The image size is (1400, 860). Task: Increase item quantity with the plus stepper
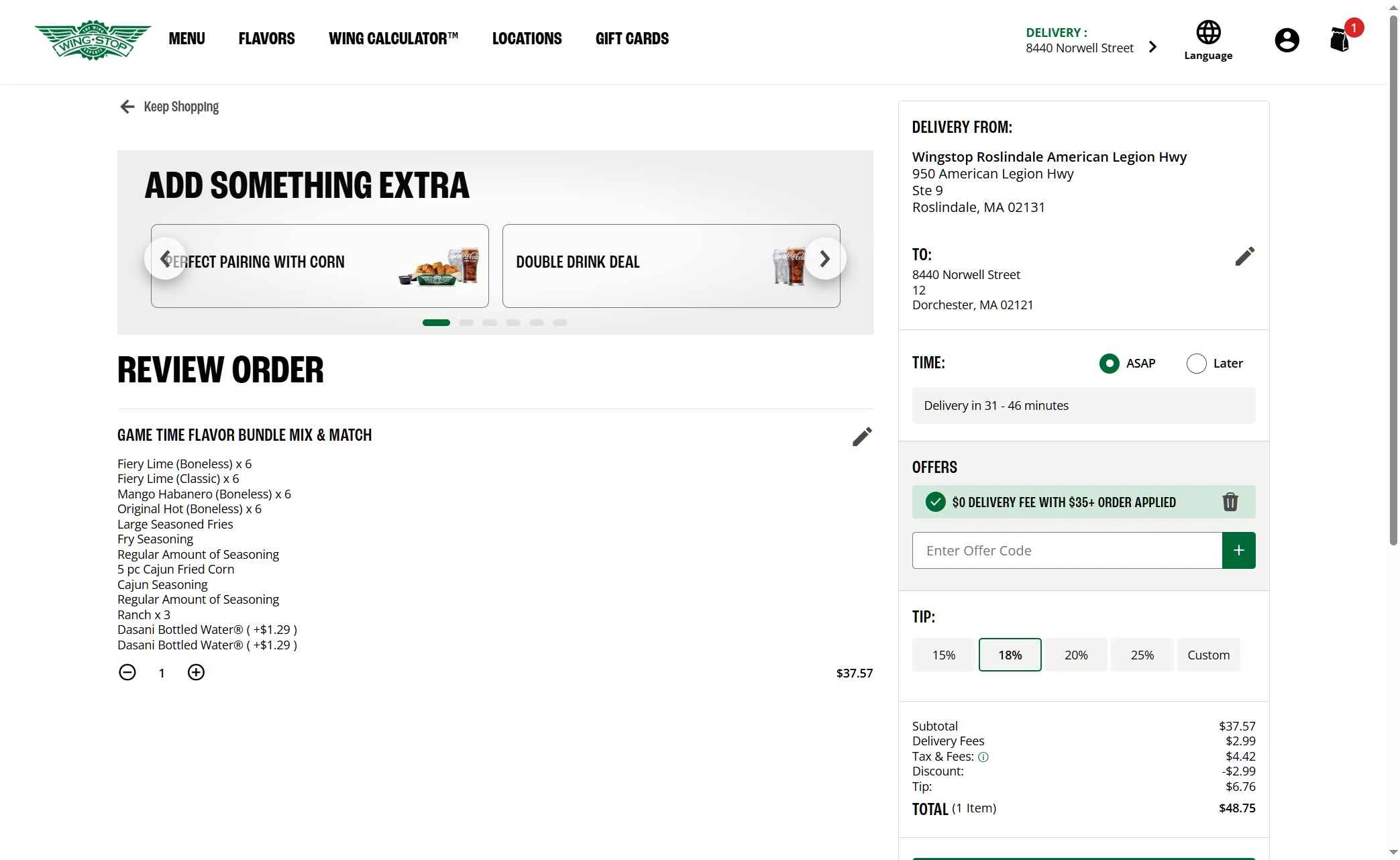(x=196, y=672)
